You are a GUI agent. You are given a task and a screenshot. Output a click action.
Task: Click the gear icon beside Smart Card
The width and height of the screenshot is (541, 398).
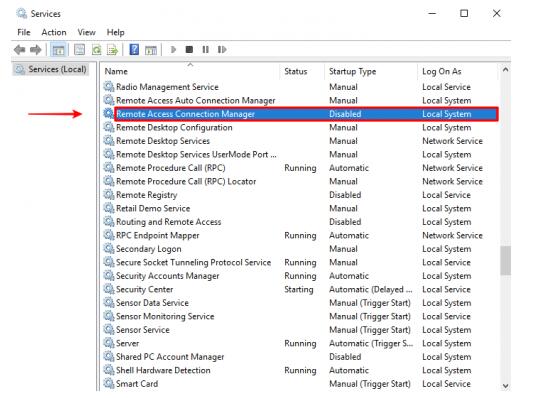[109, 383]
